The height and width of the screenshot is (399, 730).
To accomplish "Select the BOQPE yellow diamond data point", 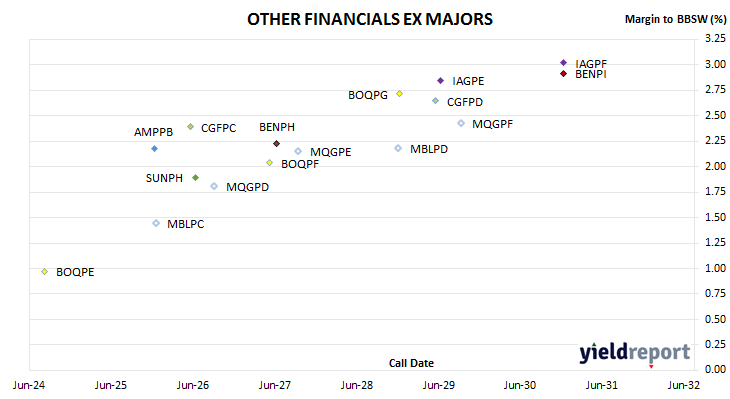I will tap(45, 271).
